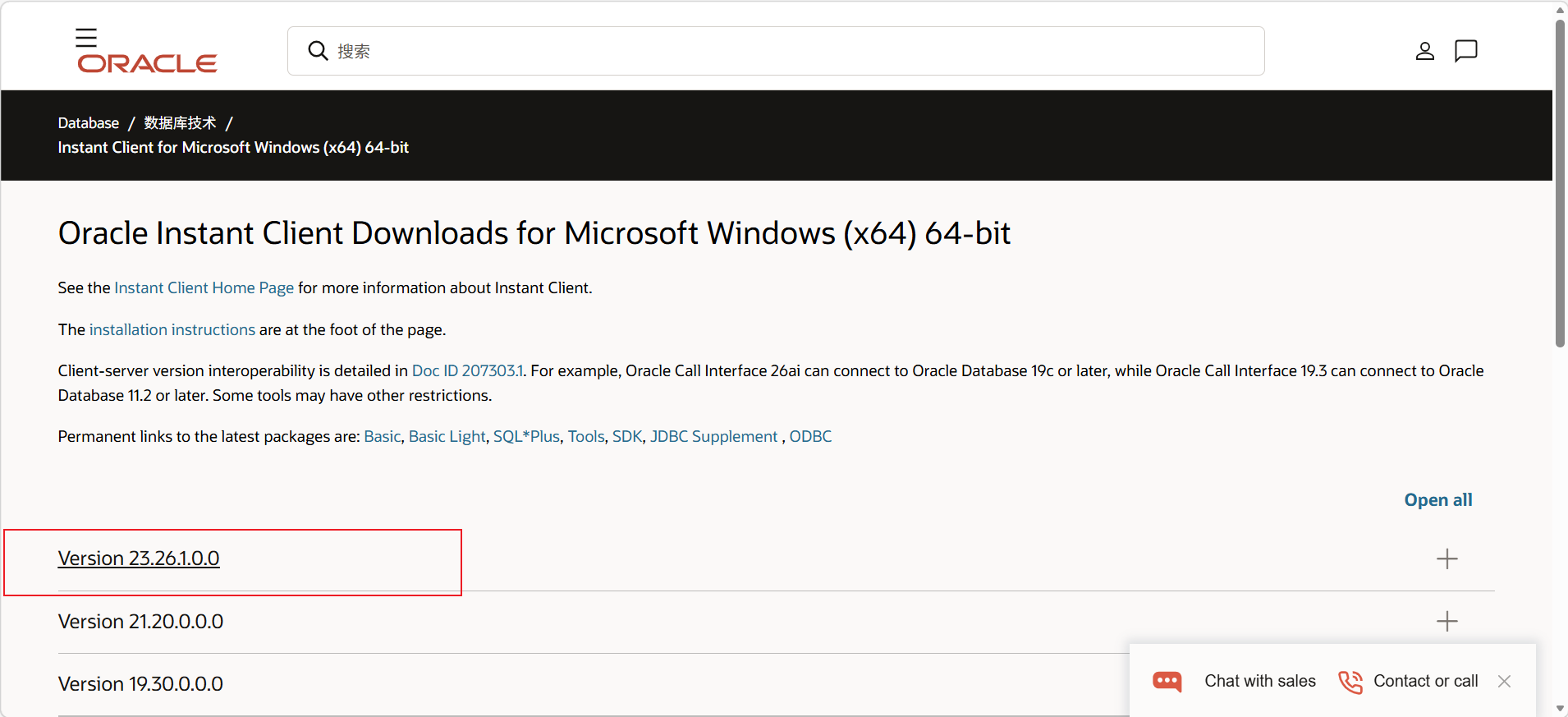Click the Oracle logo
This screenshot has height=717, width=1568.
click(148, 63)
